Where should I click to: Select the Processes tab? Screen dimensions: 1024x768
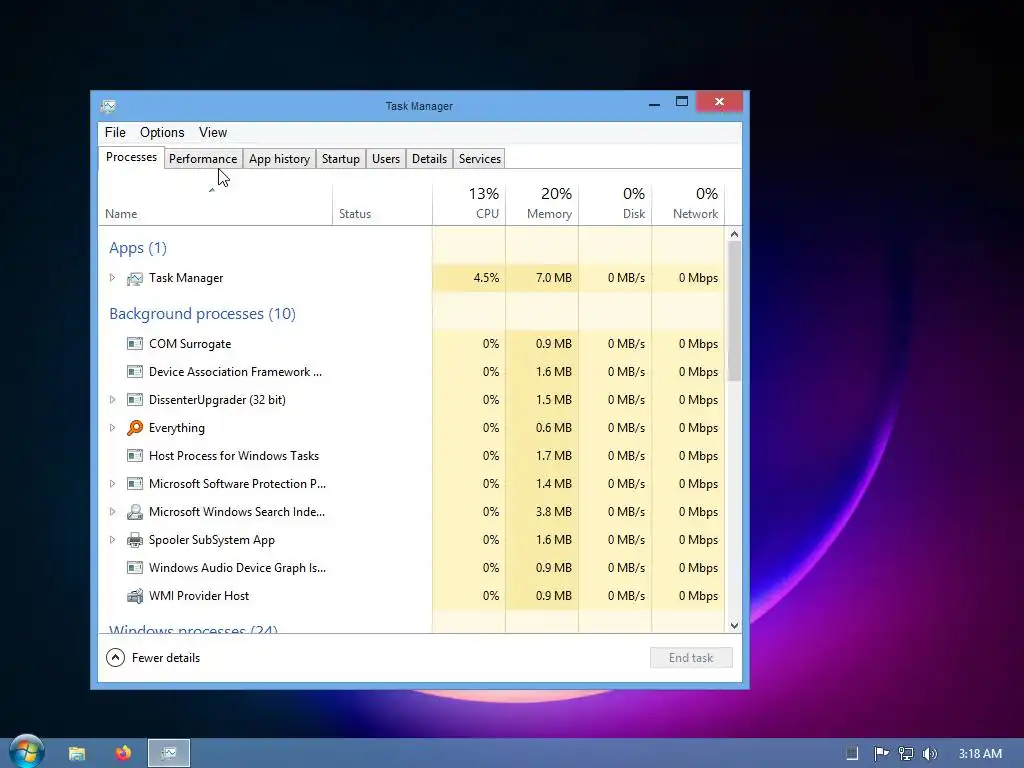[131, 157]
